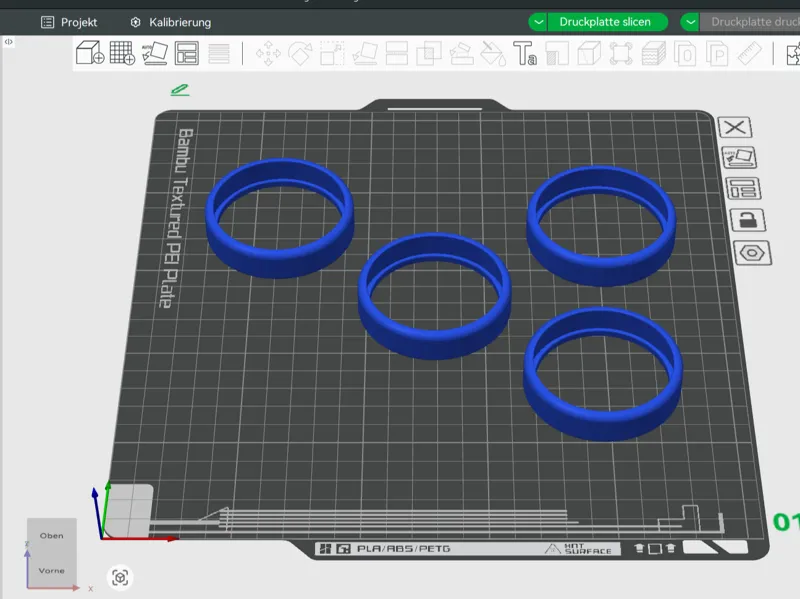This screenshot has width=800, height=599.
Task: Switch view to Oben on view cube
Action: 52,535
